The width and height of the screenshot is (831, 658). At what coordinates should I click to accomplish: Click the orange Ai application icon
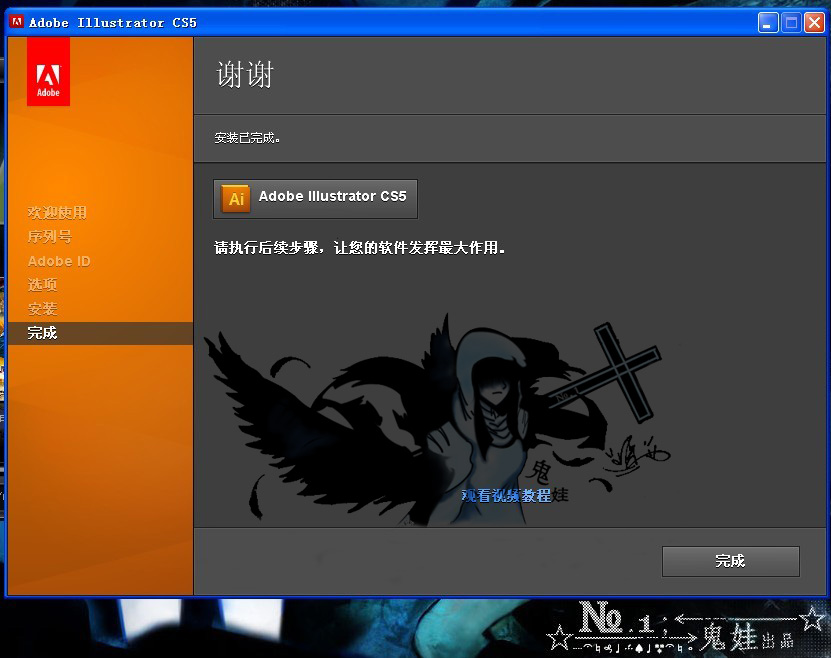pyautogui.click(x=236, y=199)
